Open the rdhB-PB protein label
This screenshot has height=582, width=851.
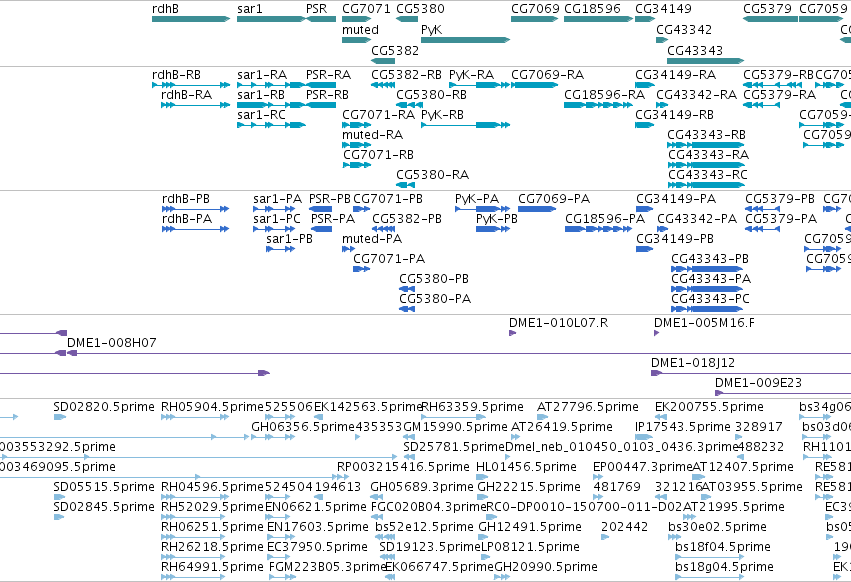tap(186, 199)
